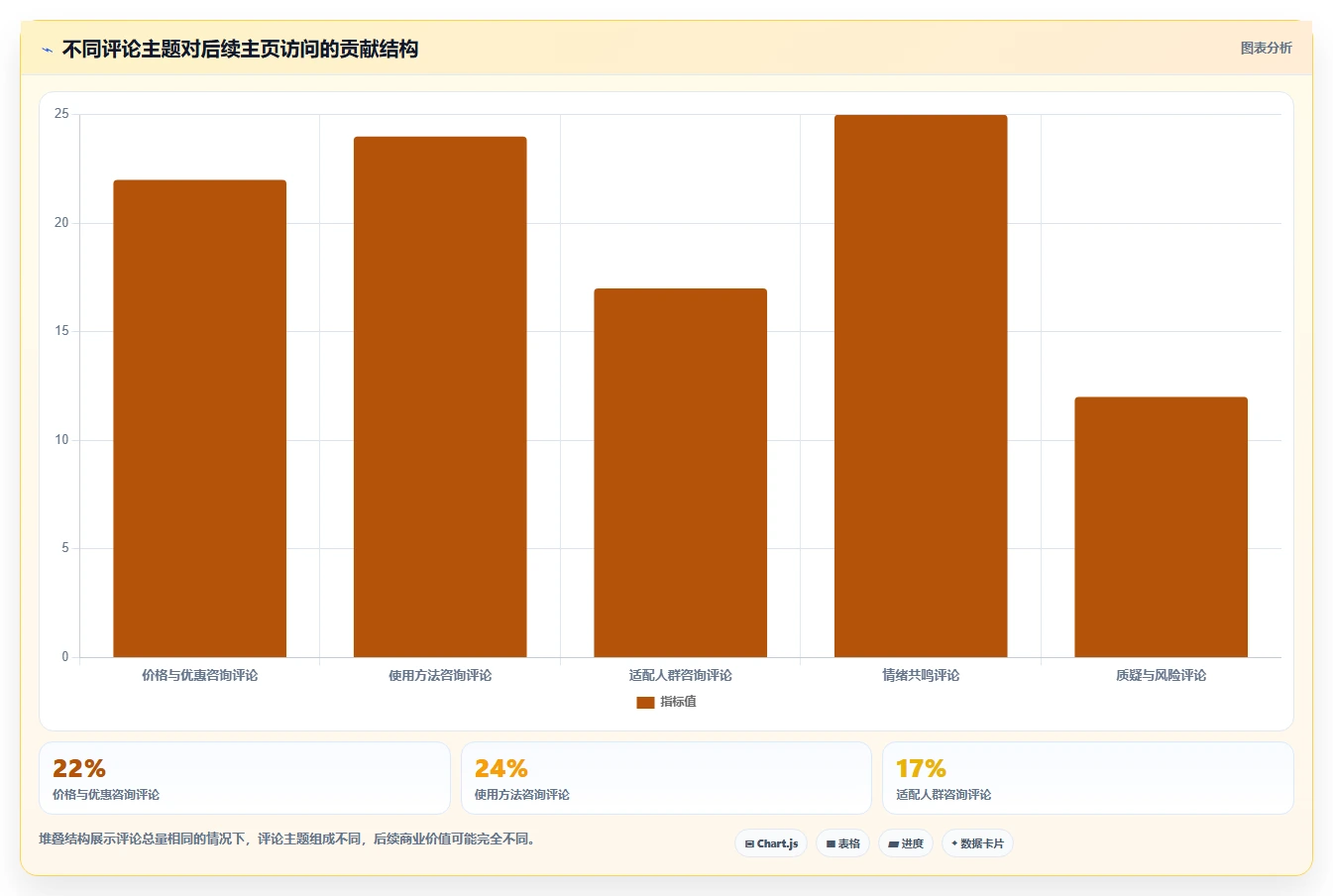Toggle the 指标值 legend color swatch
This screenshot has width=1333, height=896.
tap(645, 702)
